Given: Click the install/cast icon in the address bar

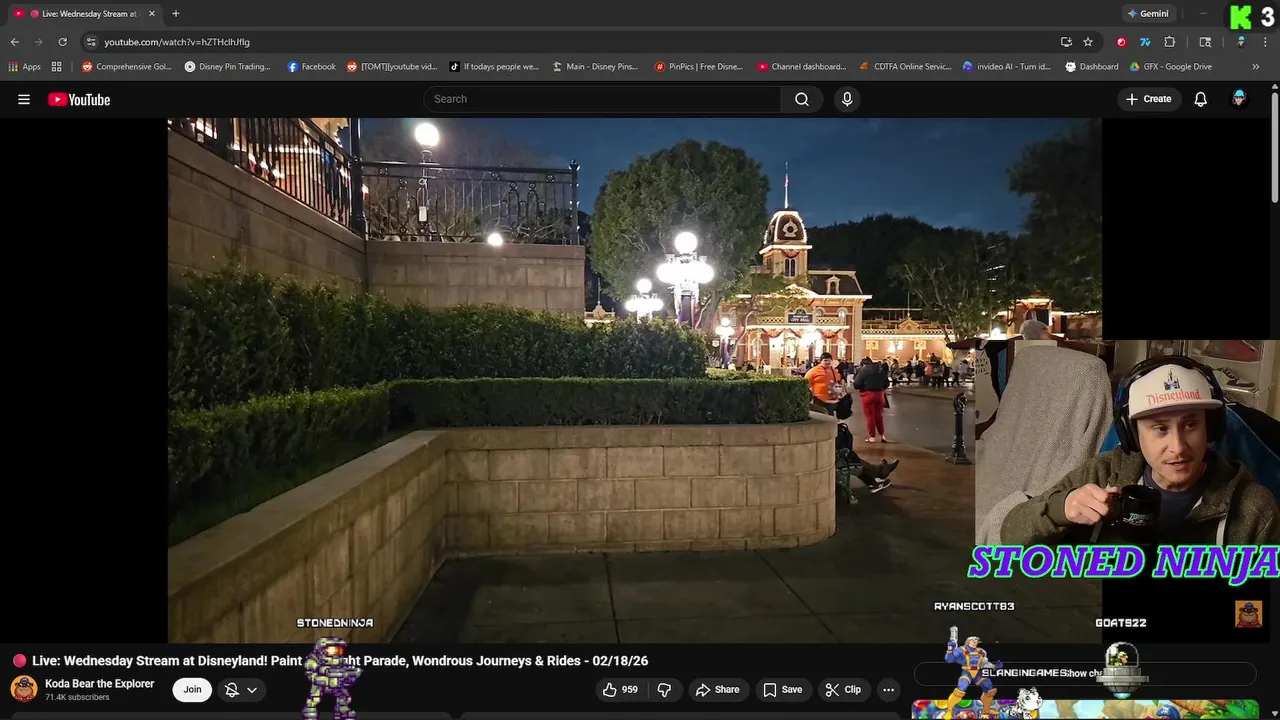Looking at the screenshot, I should click(1066, 42).
